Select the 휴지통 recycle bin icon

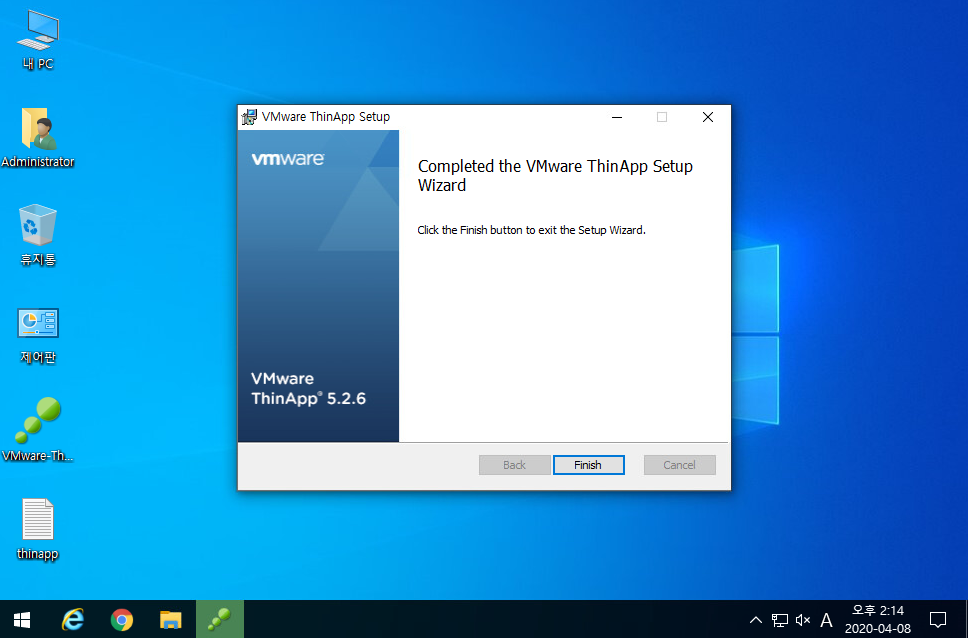(x=38, y=235)
